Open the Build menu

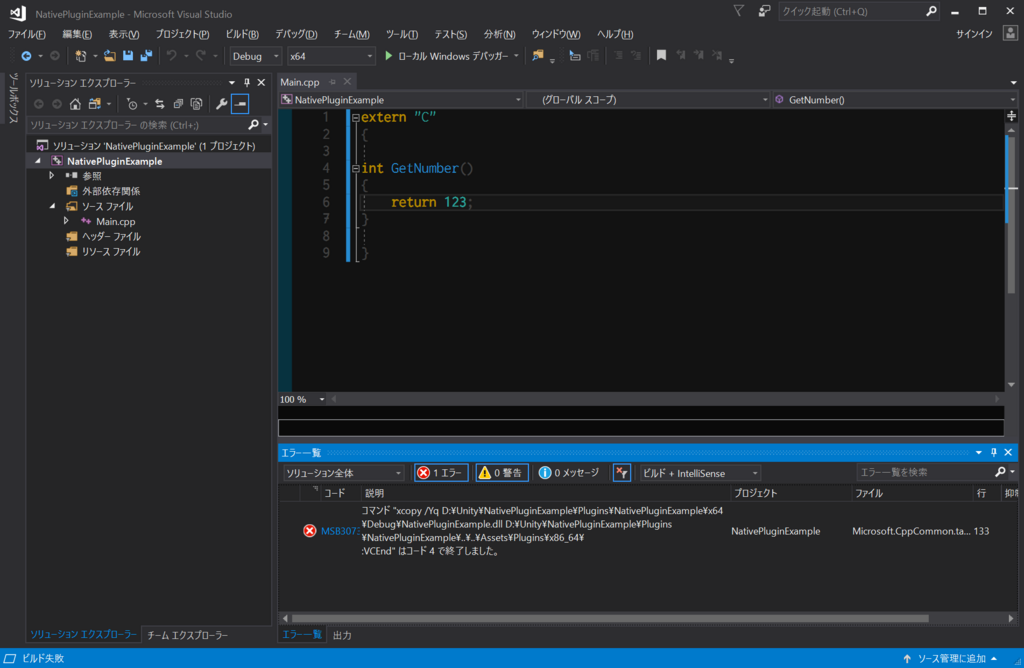point(241,34)
